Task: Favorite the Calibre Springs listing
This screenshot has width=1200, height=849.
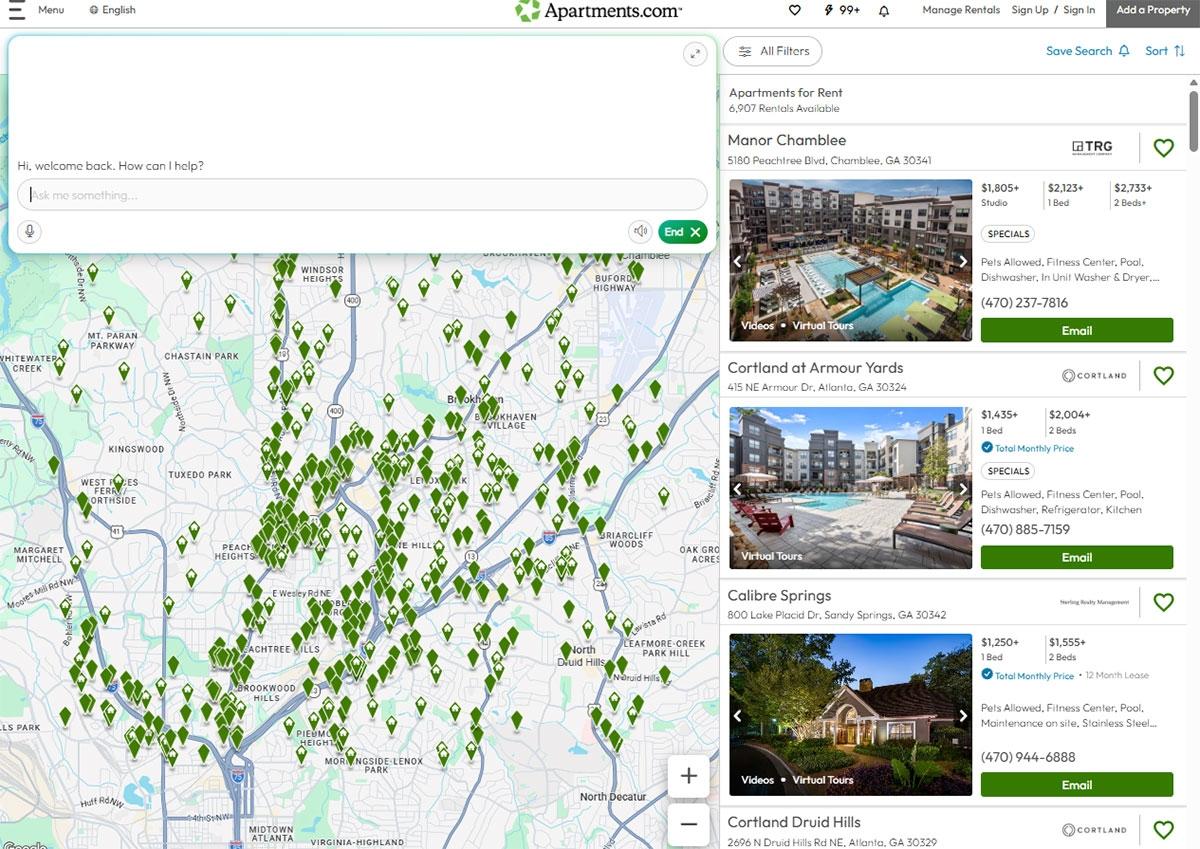Action: (x=1163, y=602)
